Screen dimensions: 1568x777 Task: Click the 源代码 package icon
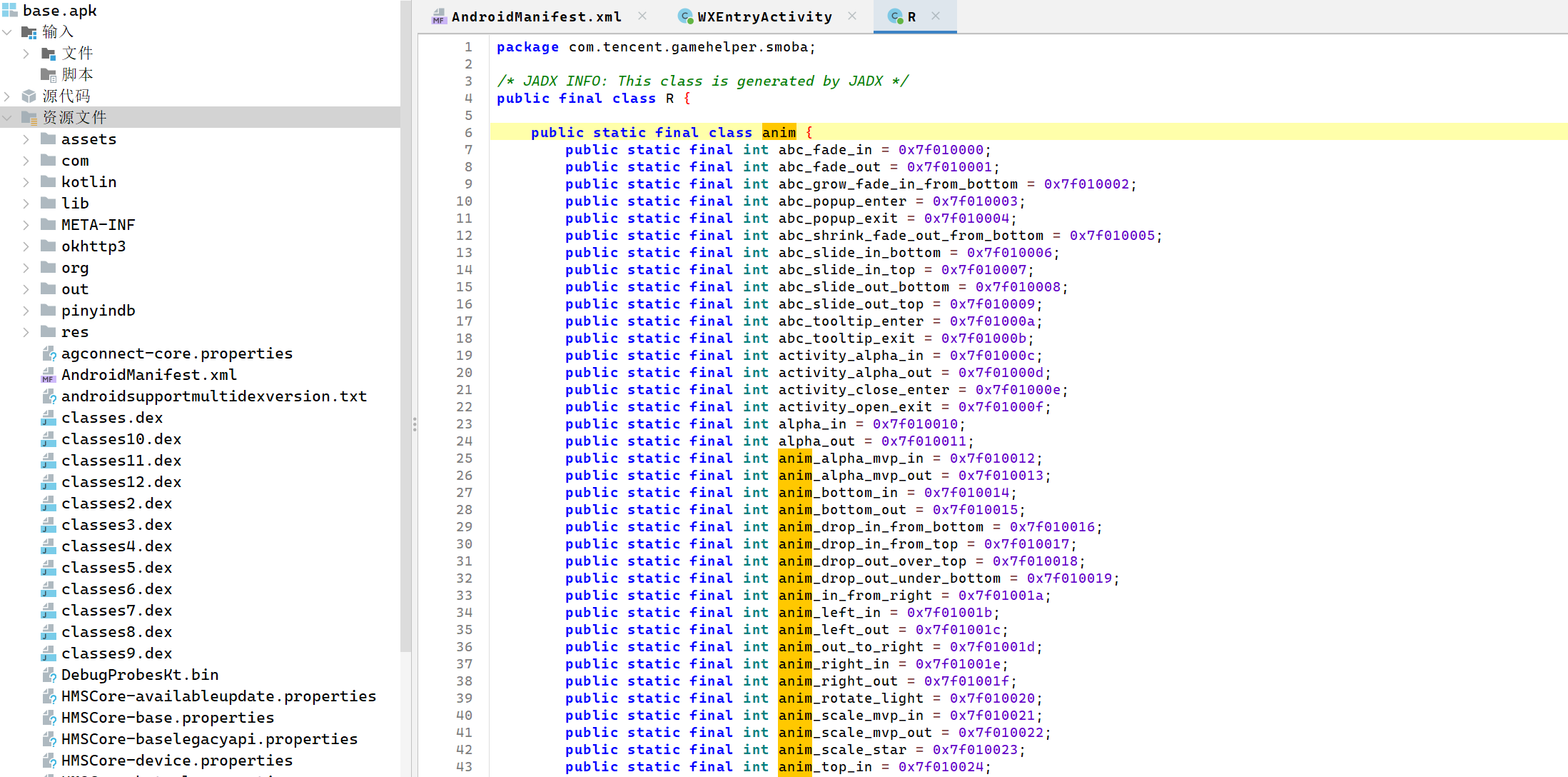29,96
